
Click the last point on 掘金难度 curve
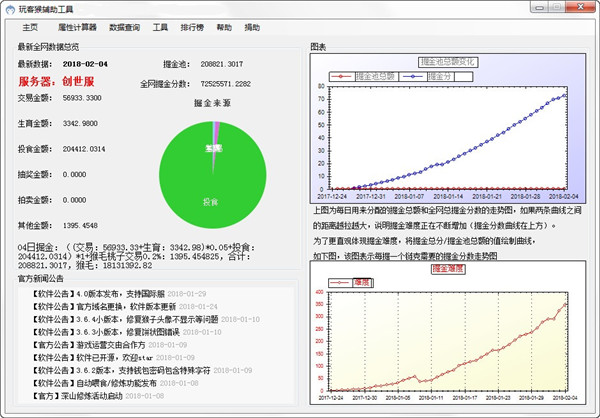[565, 305]
